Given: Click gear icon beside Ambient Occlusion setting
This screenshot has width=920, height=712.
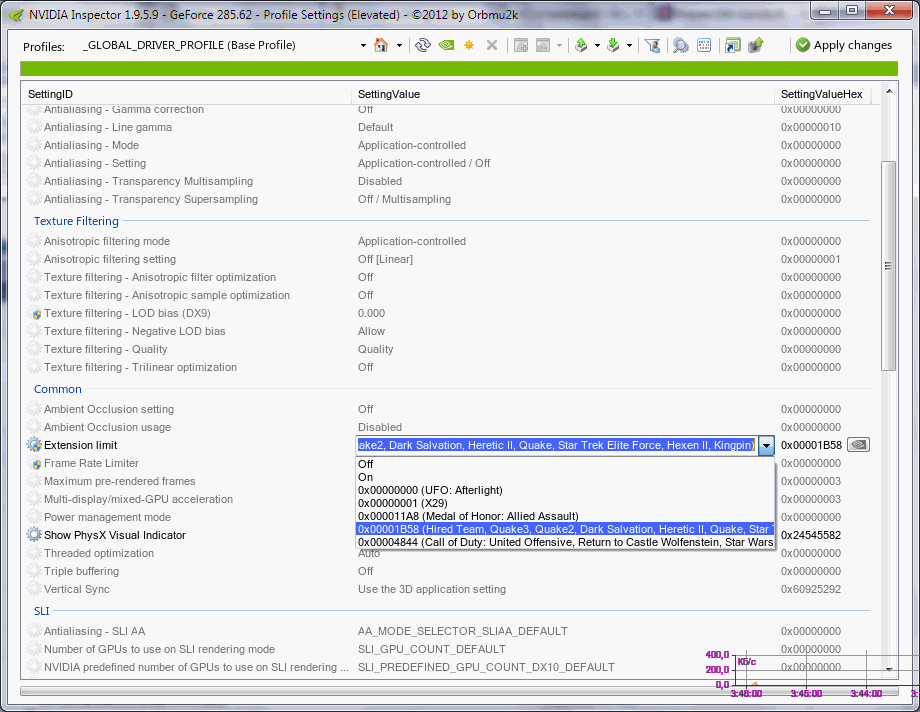Looking at the screenshot, I should 34,409.
